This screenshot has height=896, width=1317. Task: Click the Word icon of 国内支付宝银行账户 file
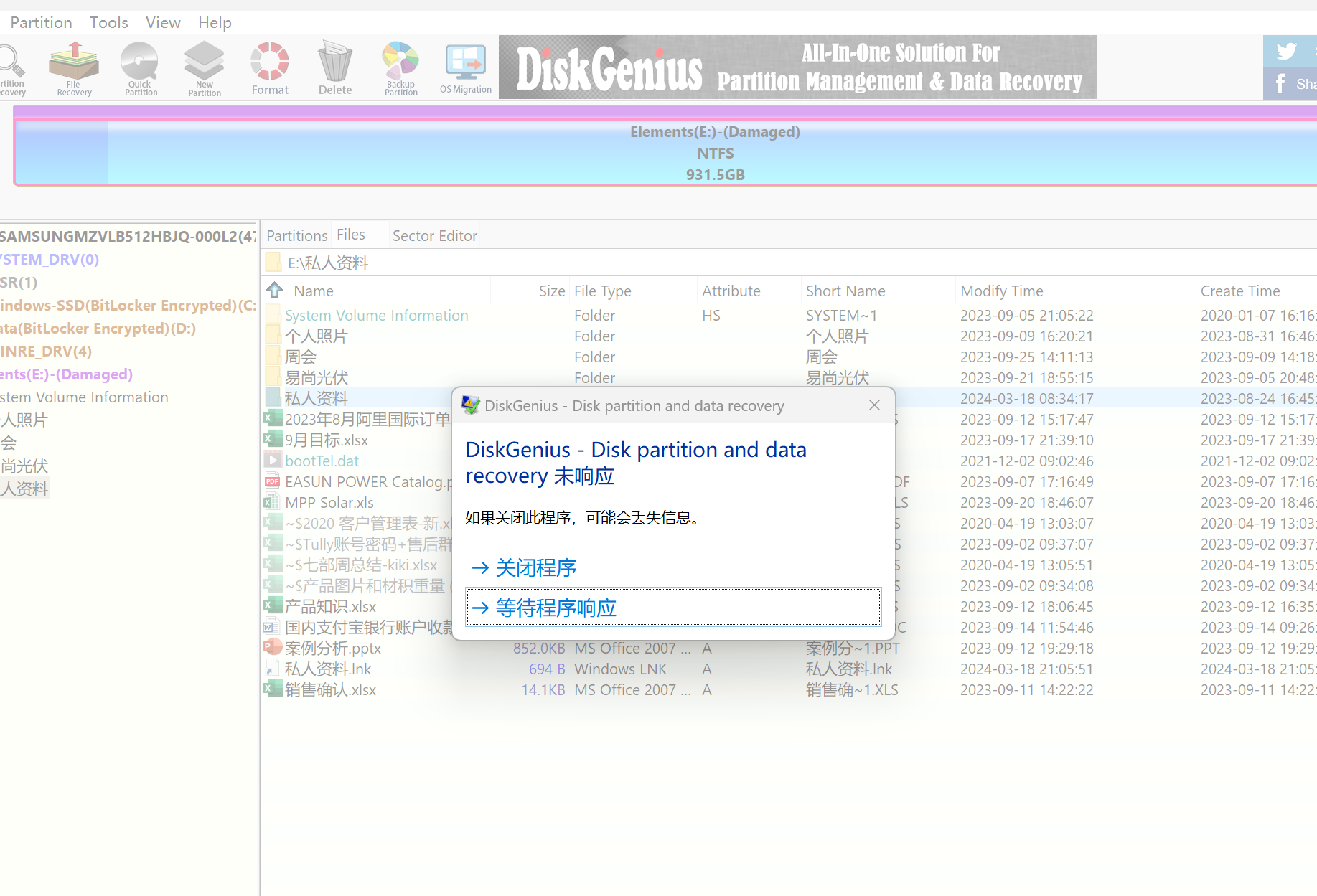272,626
